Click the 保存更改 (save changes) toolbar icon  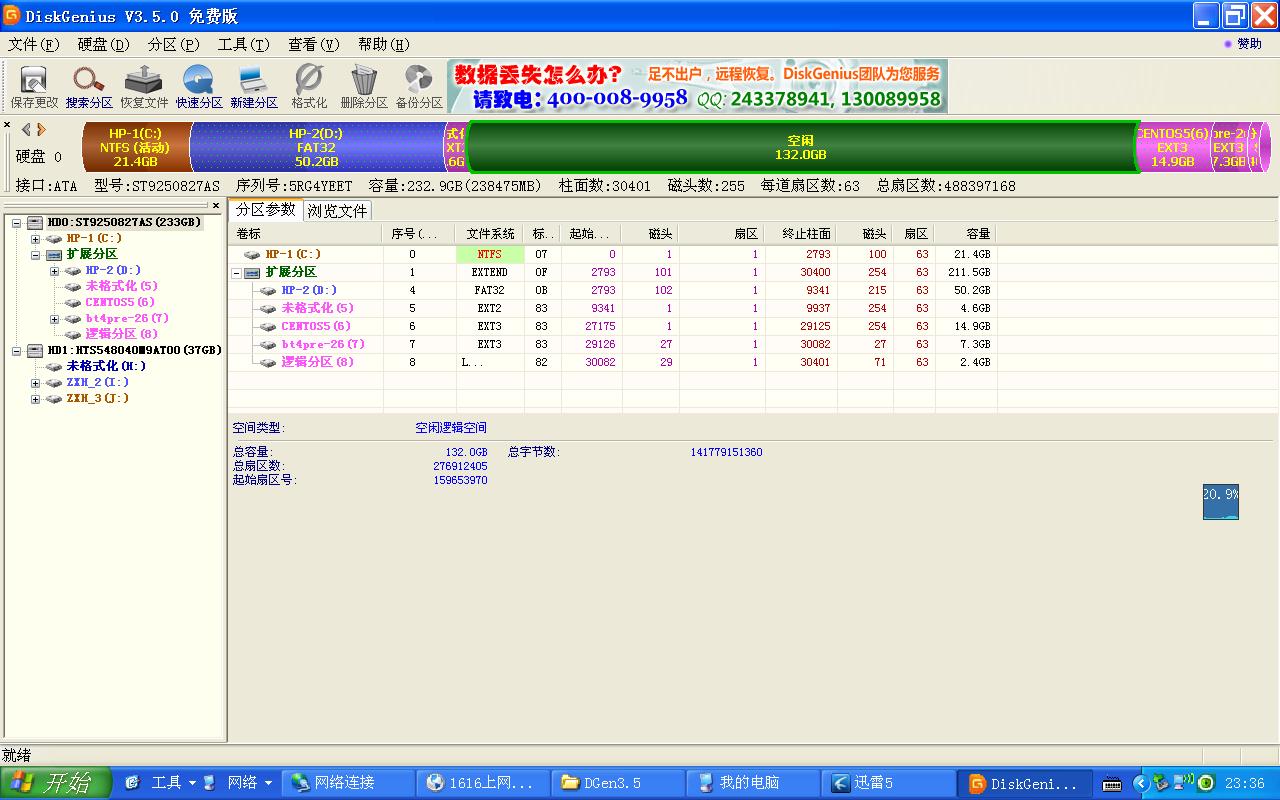click(34, 87)
